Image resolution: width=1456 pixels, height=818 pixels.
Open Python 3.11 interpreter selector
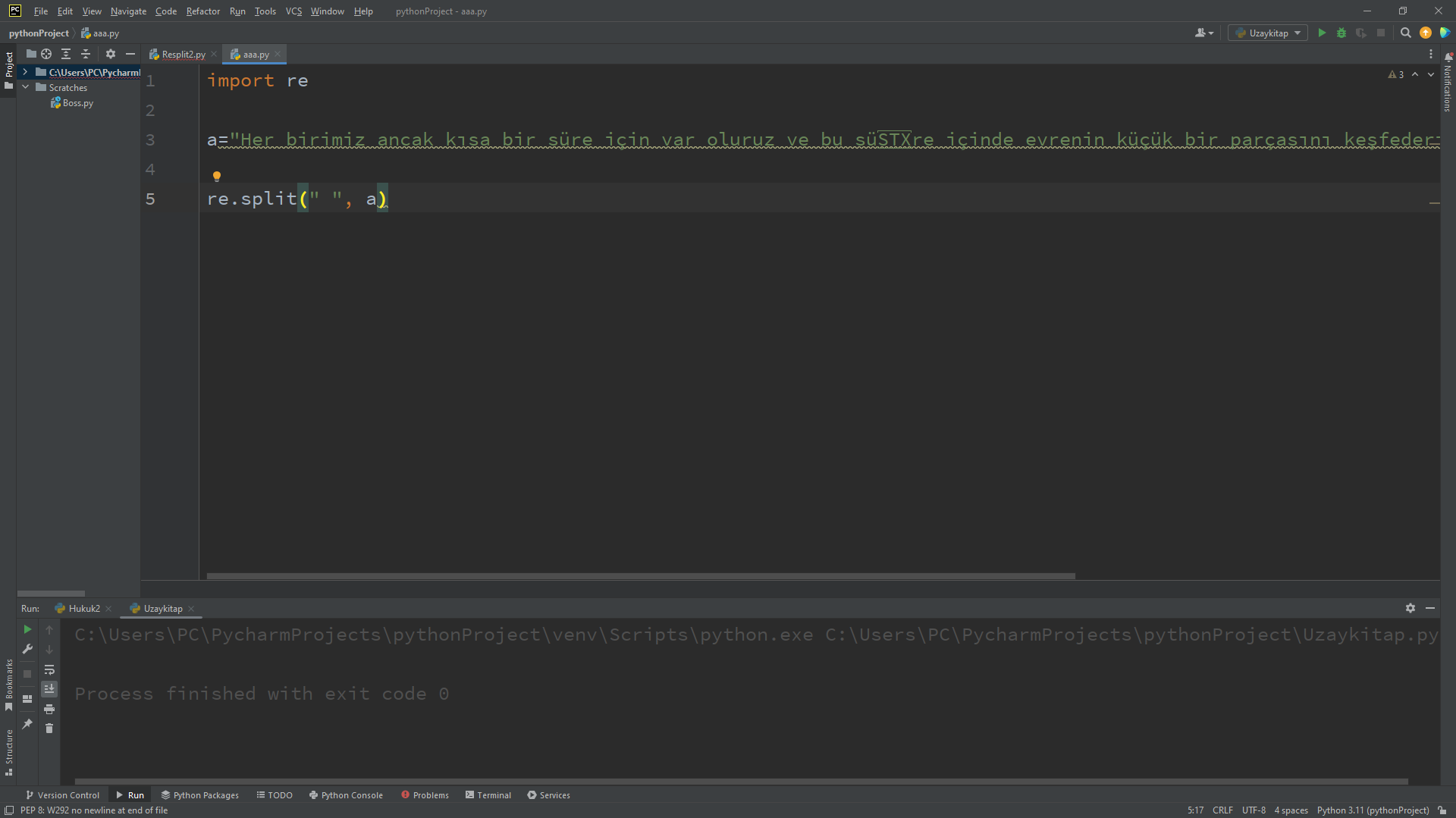[x=1373, y=810]
